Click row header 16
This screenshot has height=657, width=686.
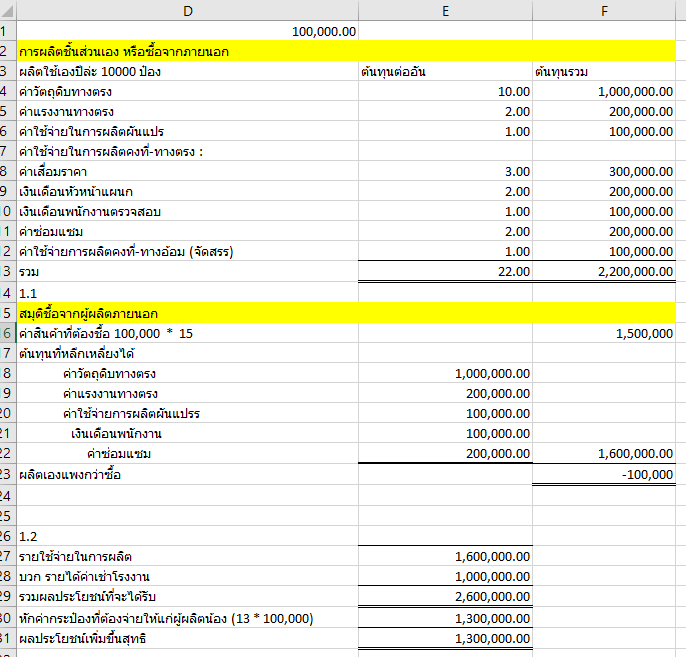[x=8, y=333]
